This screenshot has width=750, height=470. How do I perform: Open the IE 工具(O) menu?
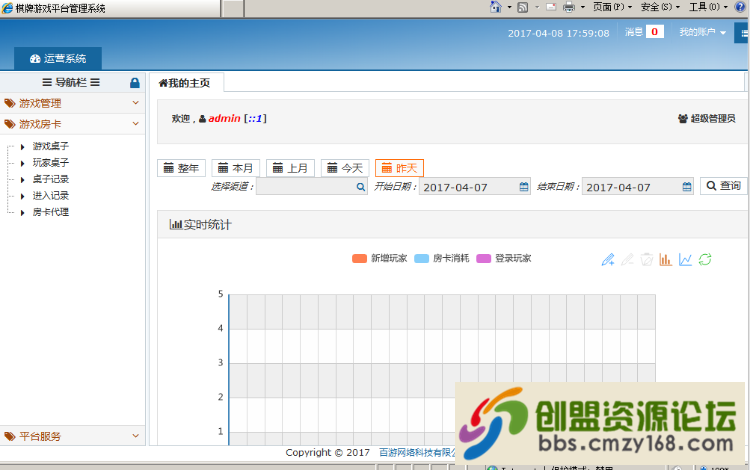pyautogui.click(x=708, y=7)
